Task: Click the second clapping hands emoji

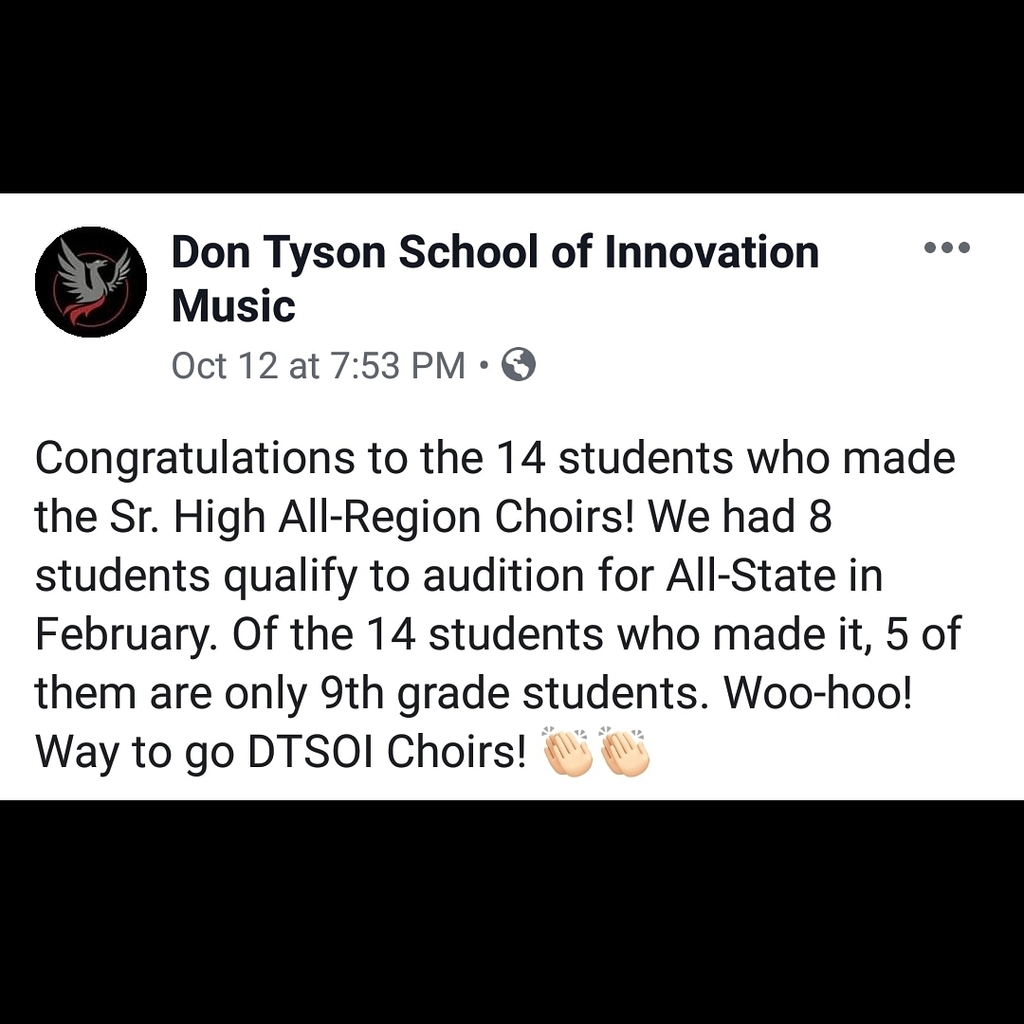Action: click(x=624, y=752)
